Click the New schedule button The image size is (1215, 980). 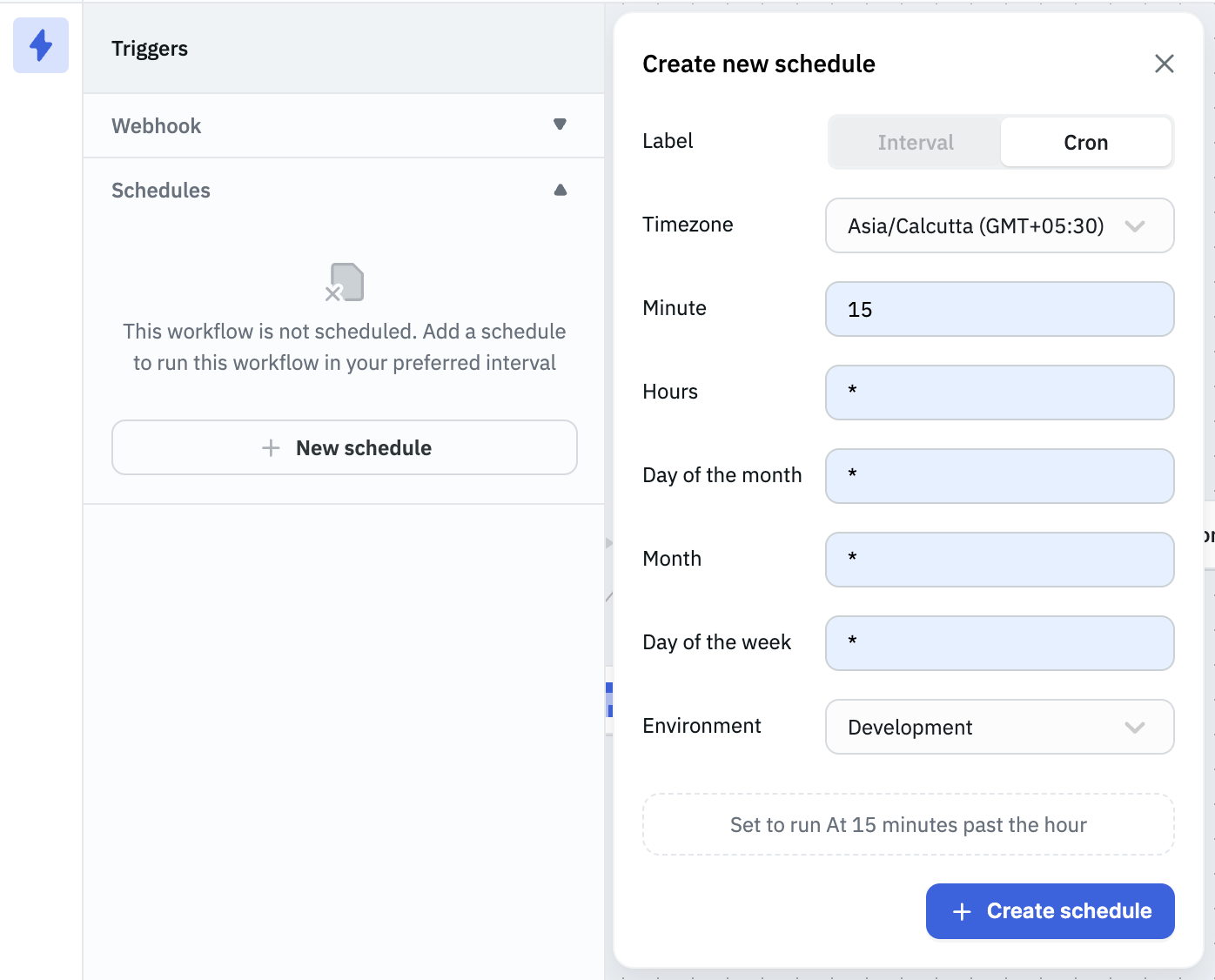click(344, 447)
